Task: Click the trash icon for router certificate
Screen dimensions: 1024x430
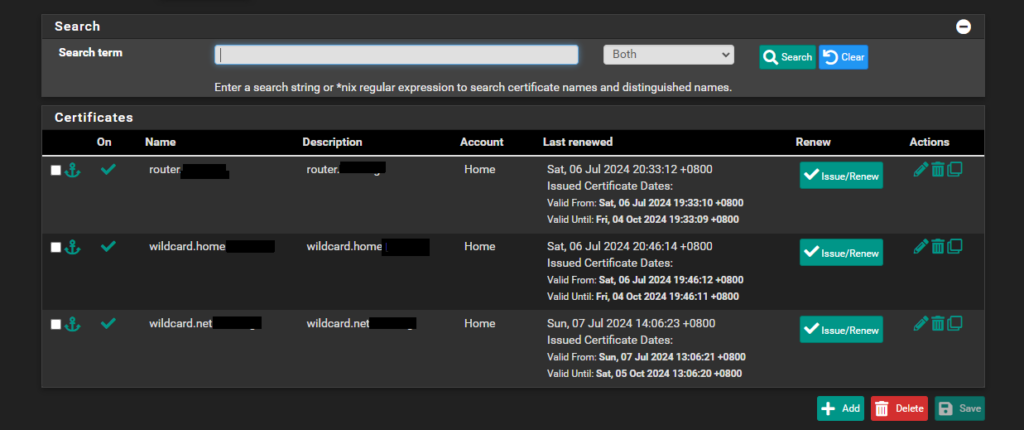Action: [938, 170]
